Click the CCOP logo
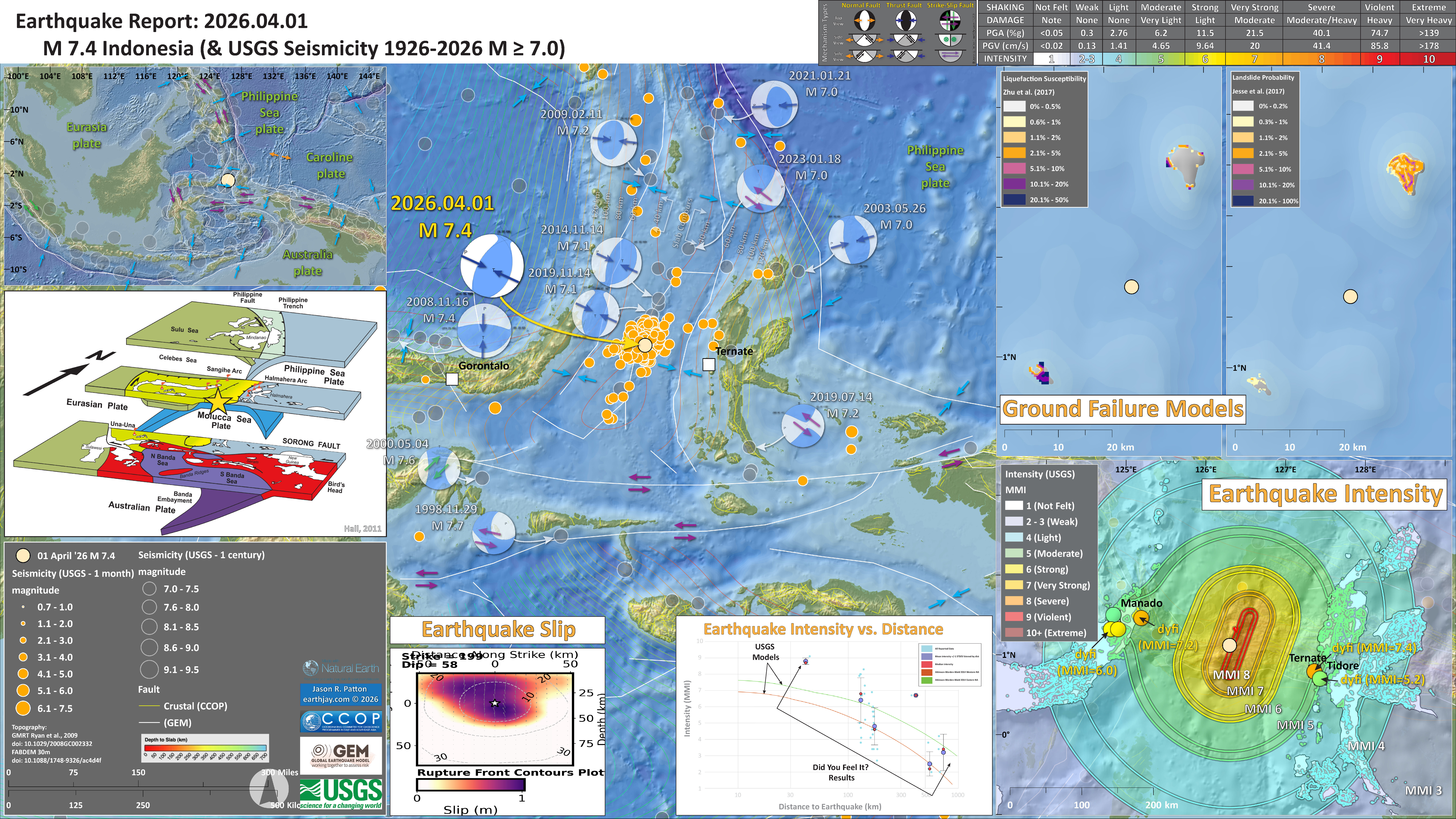The width and height of the screenshot is (1456, 819). [x=341, y=721]
